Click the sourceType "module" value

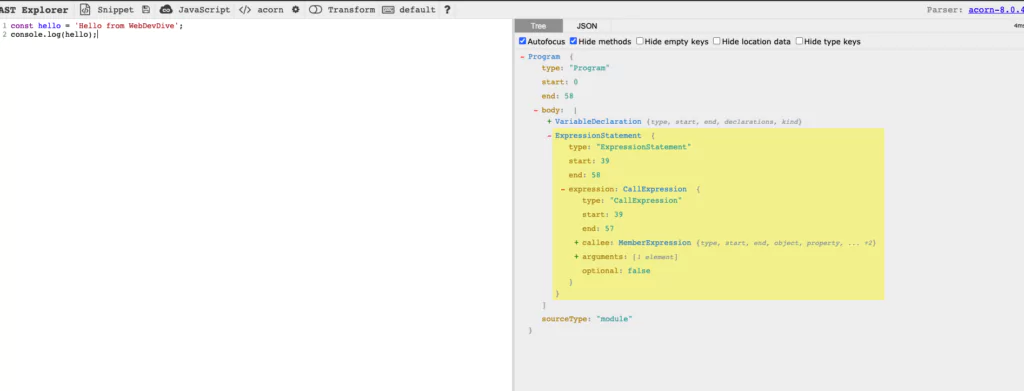(x=615, y=319)
